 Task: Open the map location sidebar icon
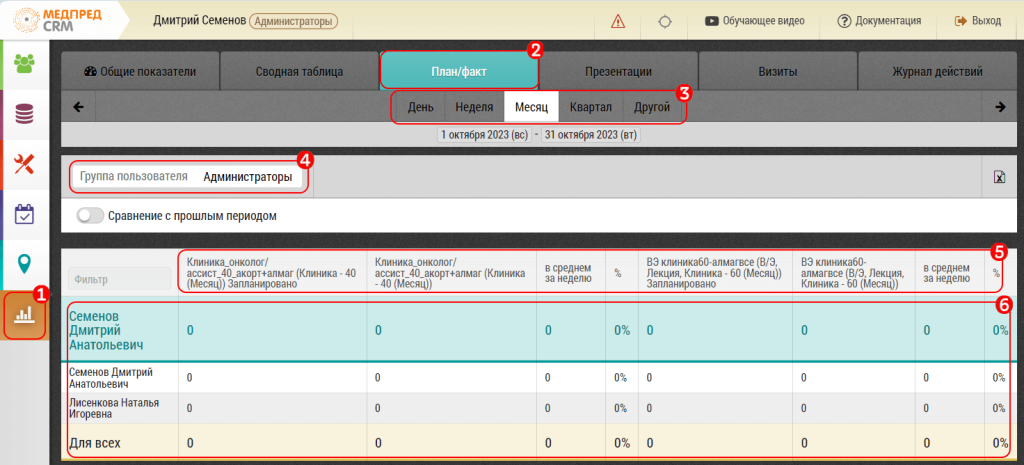[24, 263]
